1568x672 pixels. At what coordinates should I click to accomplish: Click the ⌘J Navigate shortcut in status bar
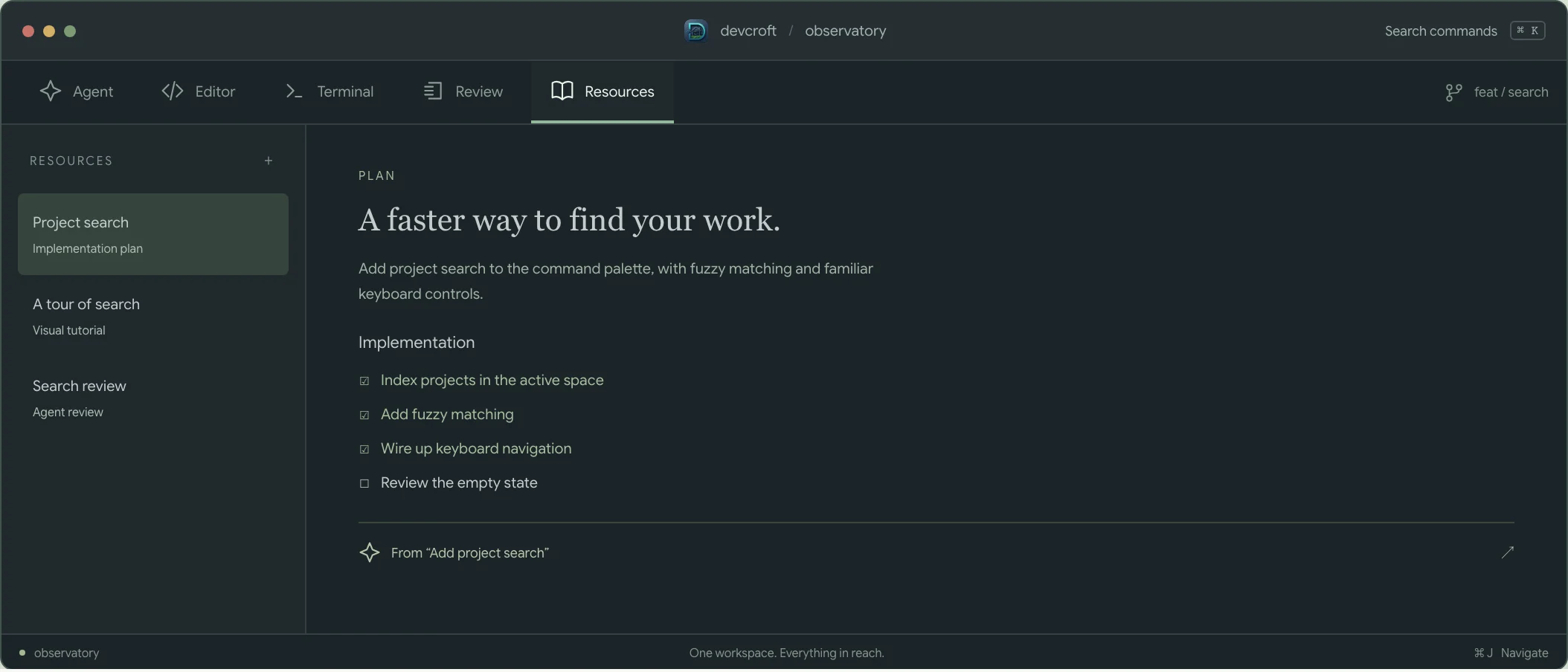(x=1511, y=653)
